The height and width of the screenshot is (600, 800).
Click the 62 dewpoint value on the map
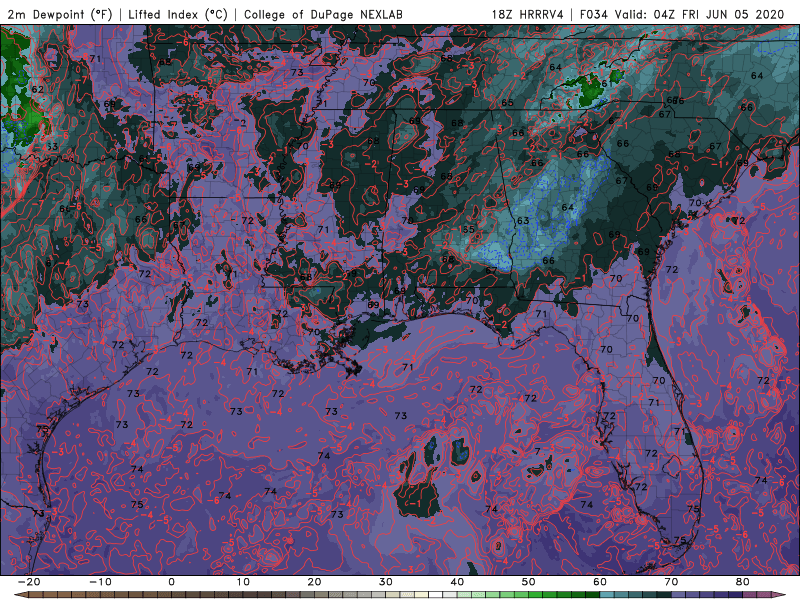coord(37,89)
